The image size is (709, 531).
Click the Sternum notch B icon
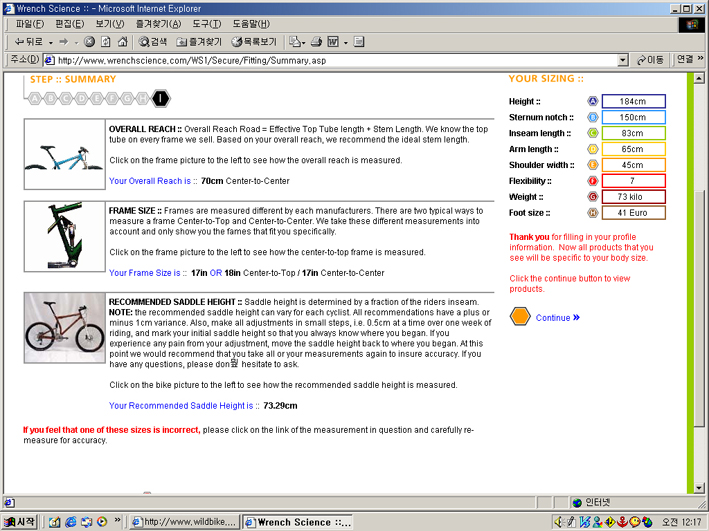pos(592,117)
